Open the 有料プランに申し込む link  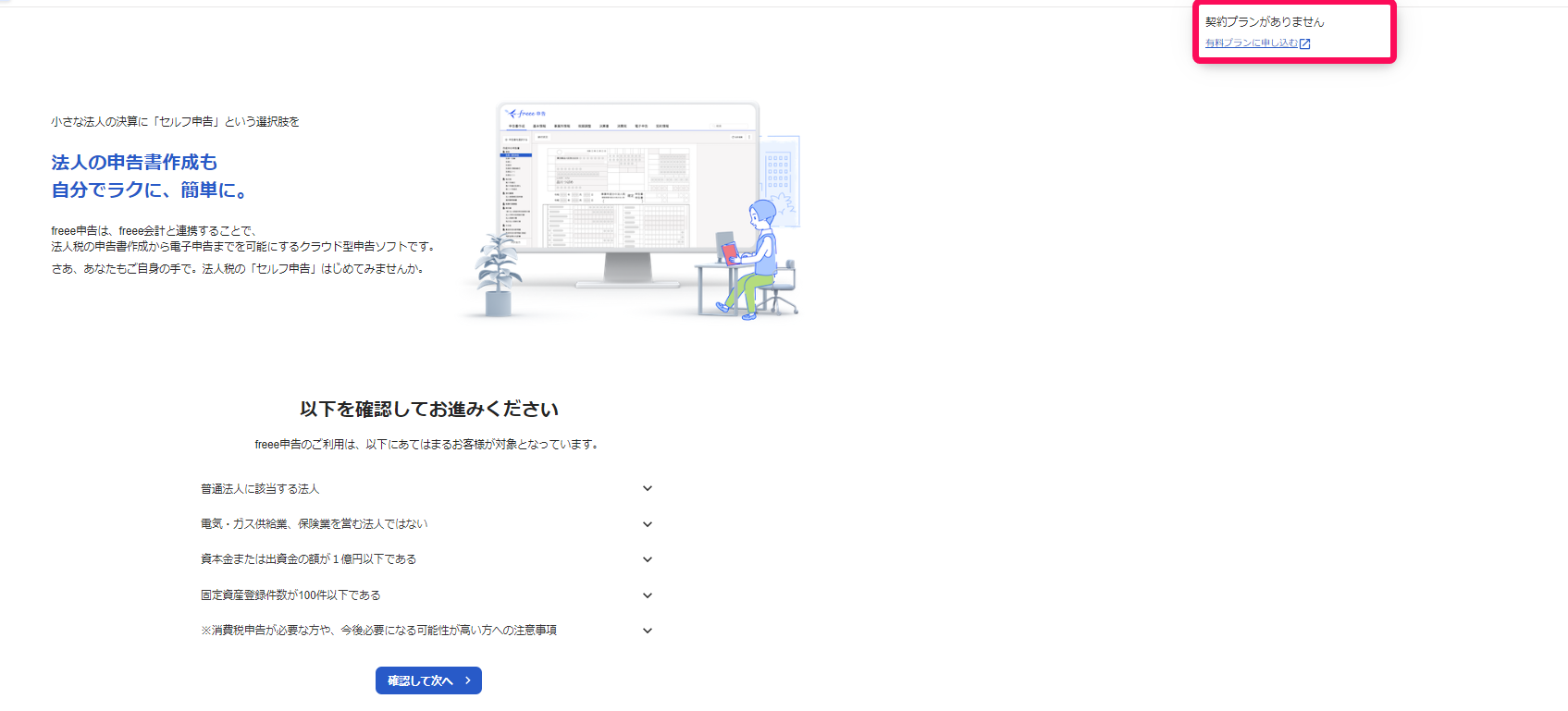coord(1252,43)
